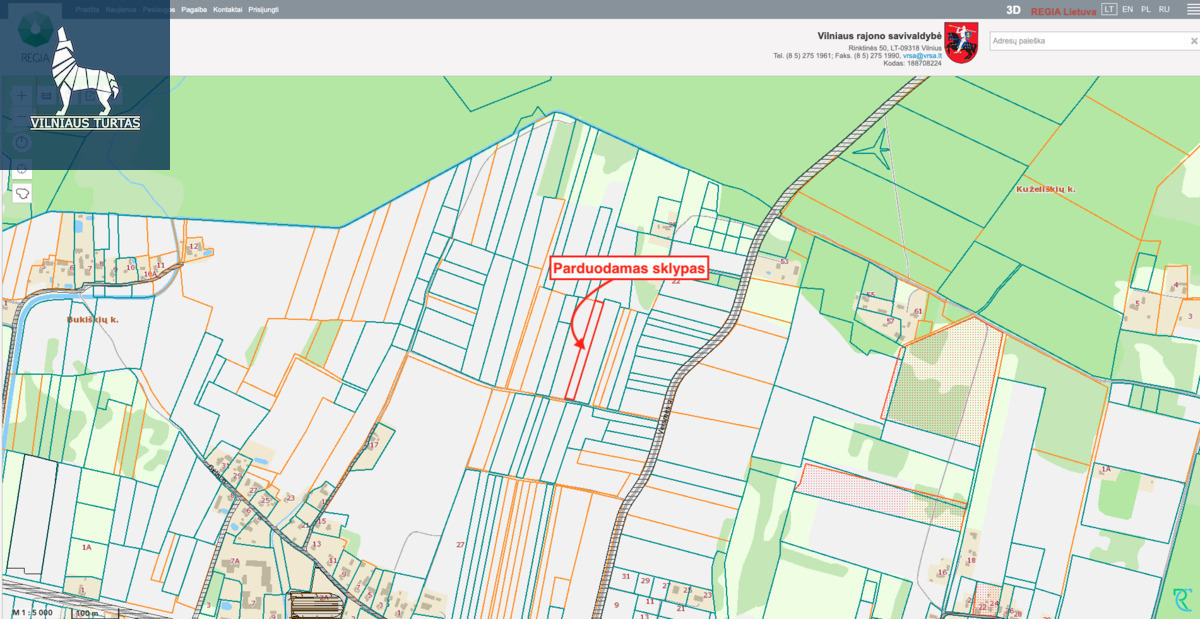Click the Vilnius district coat of arms
This screenshot has width=1200, height=619.
point(961,43)
